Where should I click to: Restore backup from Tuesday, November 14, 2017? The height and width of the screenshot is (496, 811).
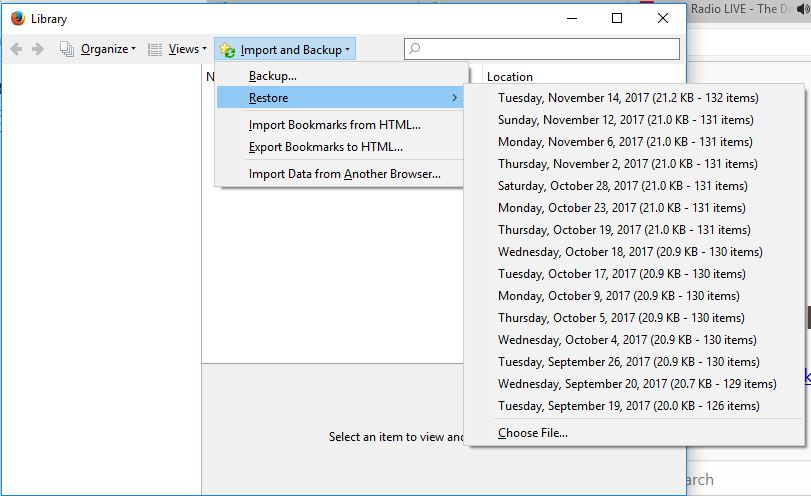click(x=635, y=98)
